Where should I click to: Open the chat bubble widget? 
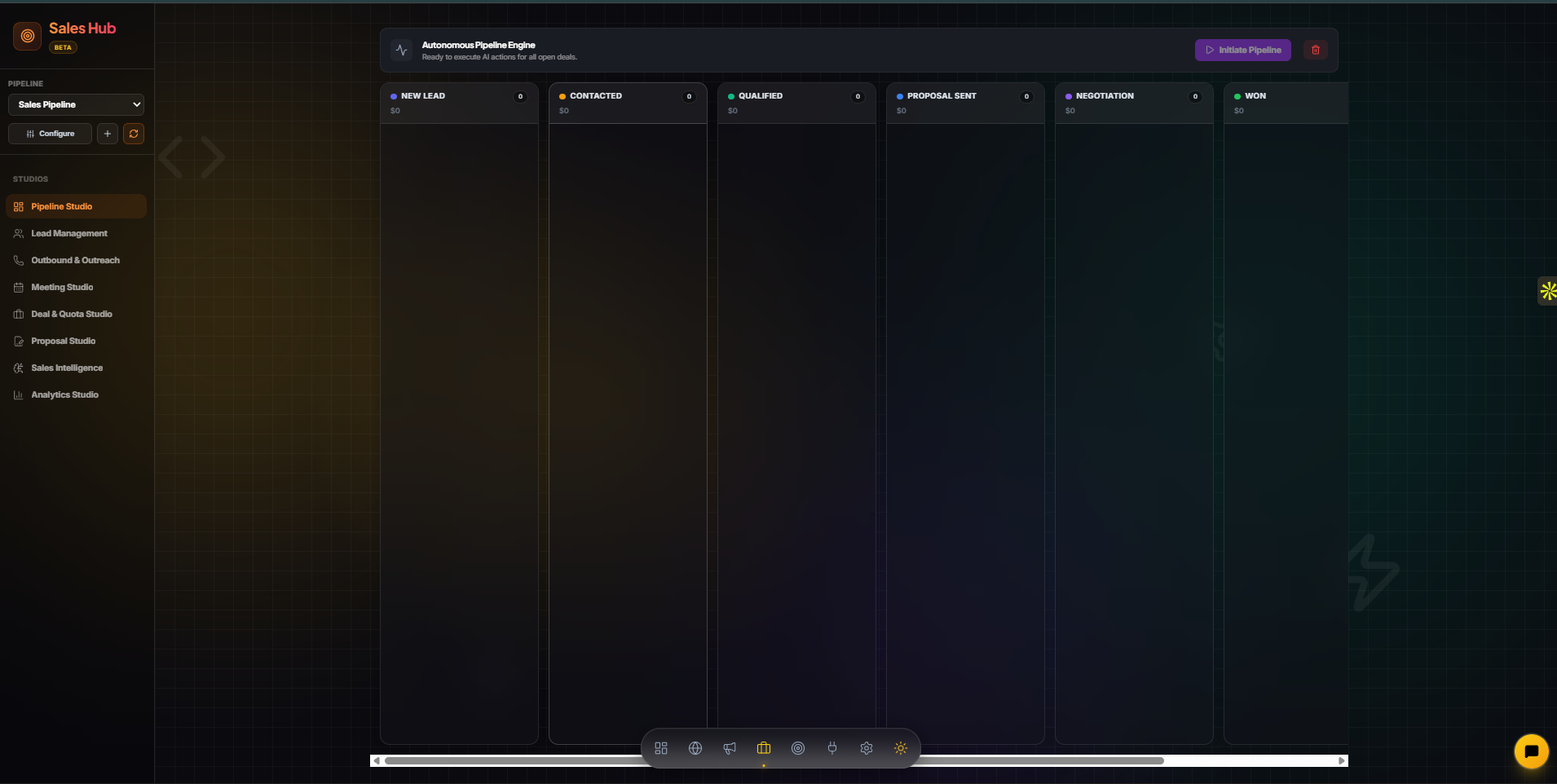(1531, 751)
